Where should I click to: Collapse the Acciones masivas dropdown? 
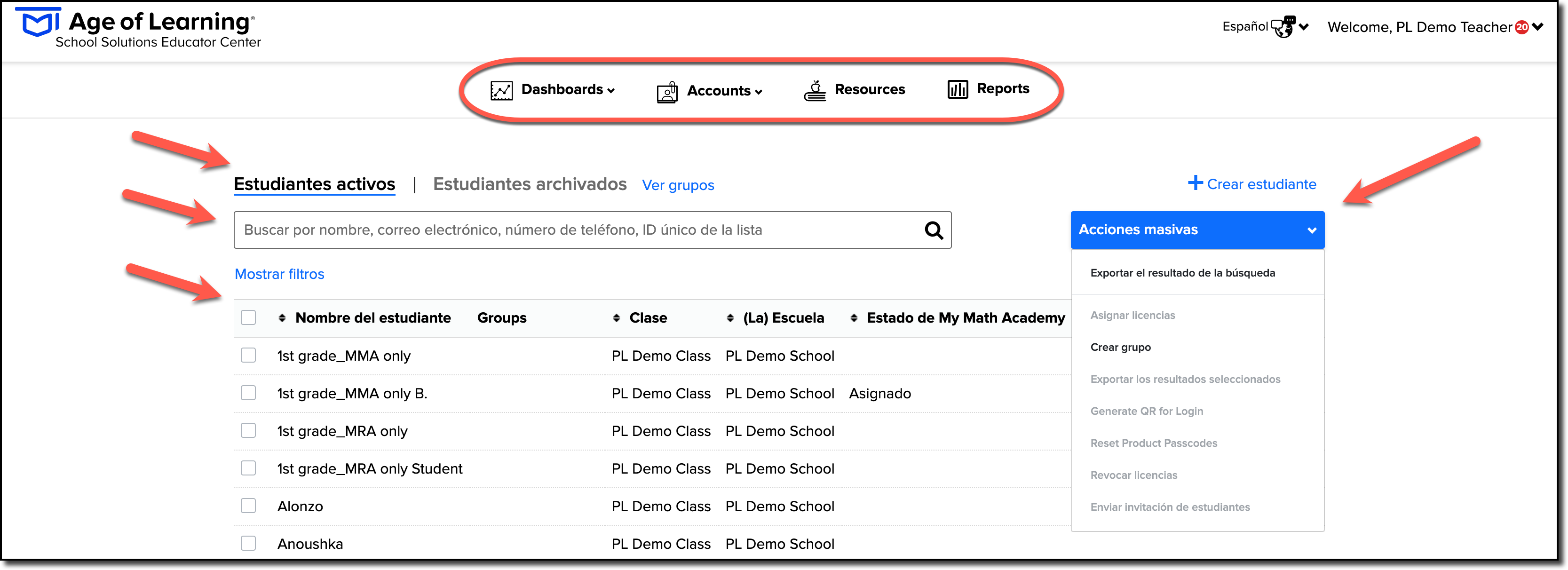pyautogui.click(x=1197, y=230)
